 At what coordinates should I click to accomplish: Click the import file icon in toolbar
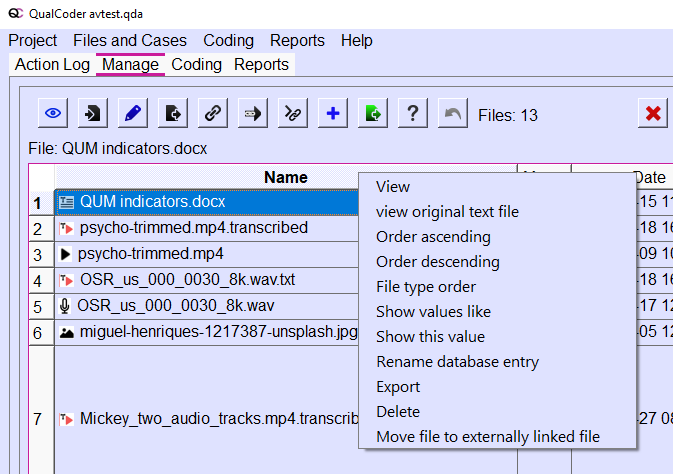coord(93,113)
